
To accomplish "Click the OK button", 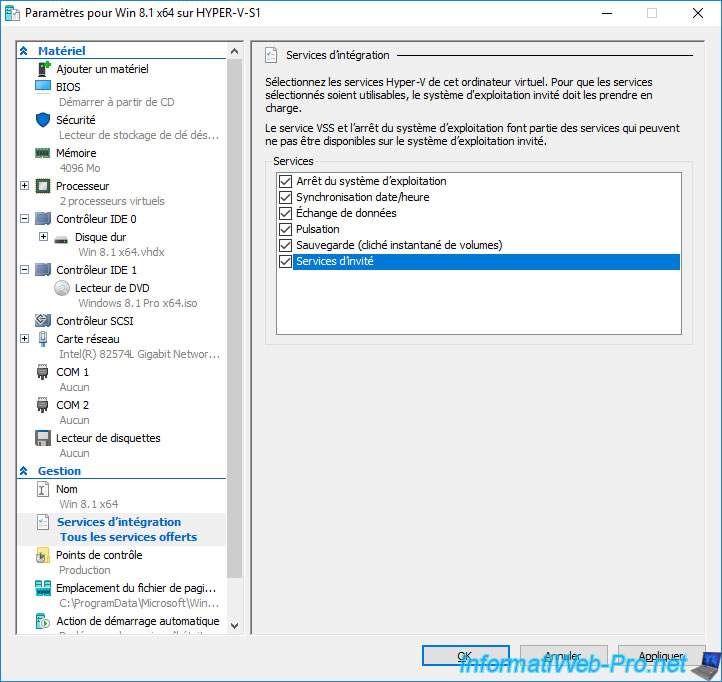I will (465, 656).
